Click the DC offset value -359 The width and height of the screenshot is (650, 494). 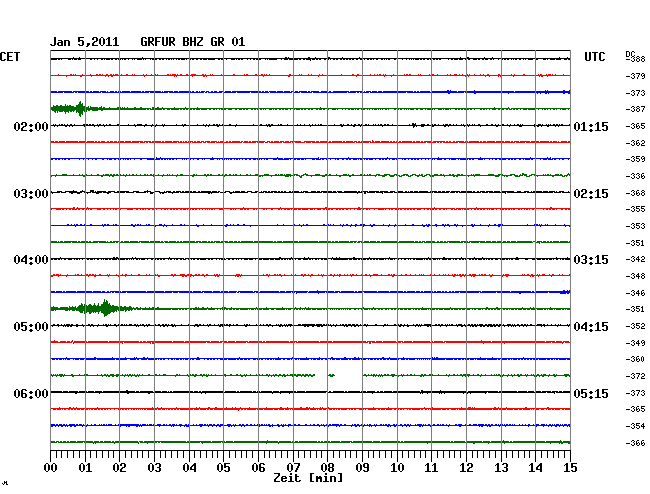click(635, 159)
